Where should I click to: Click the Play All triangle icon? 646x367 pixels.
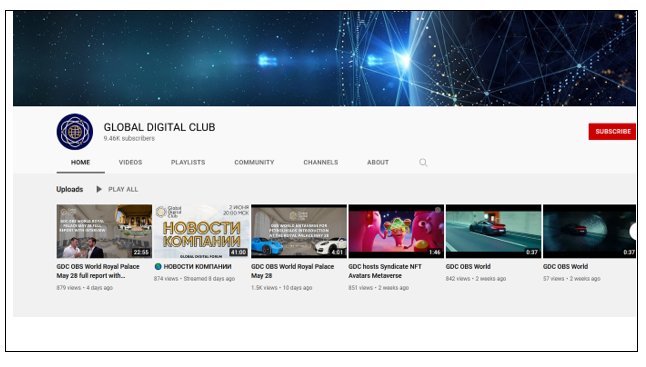click(99, 189)
